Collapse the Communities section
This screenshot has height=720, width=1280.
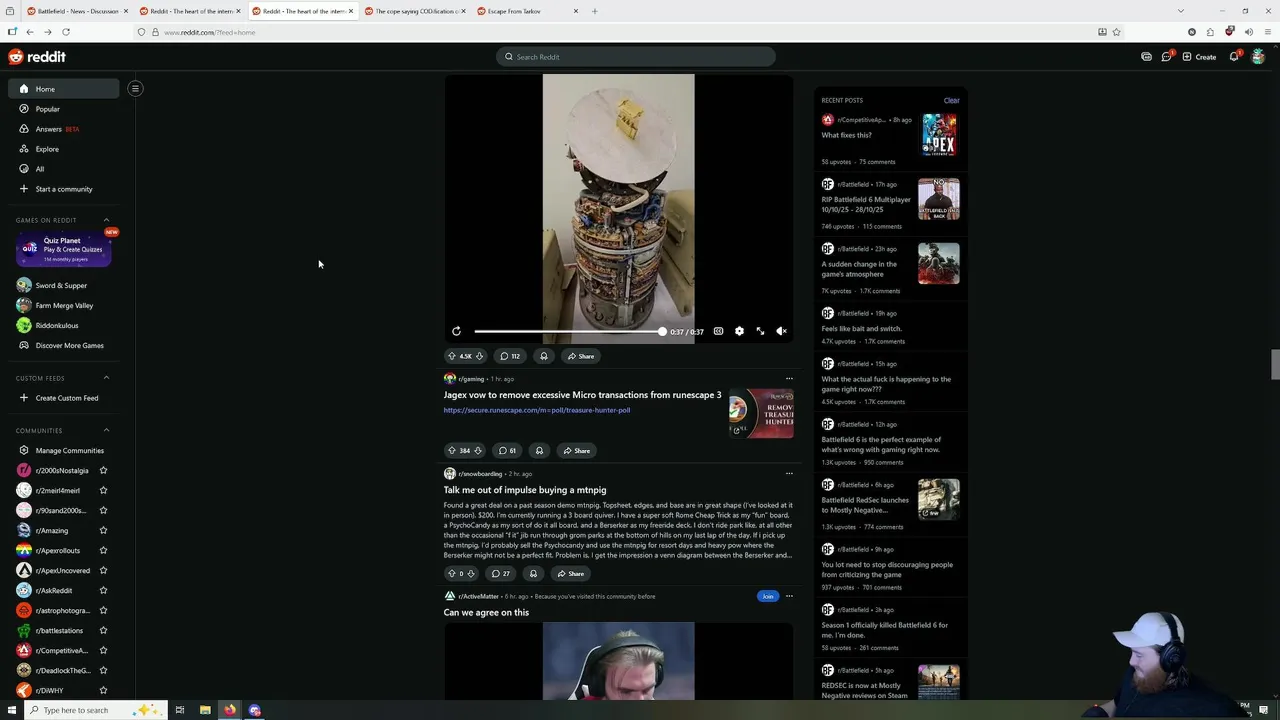(107, 430)
